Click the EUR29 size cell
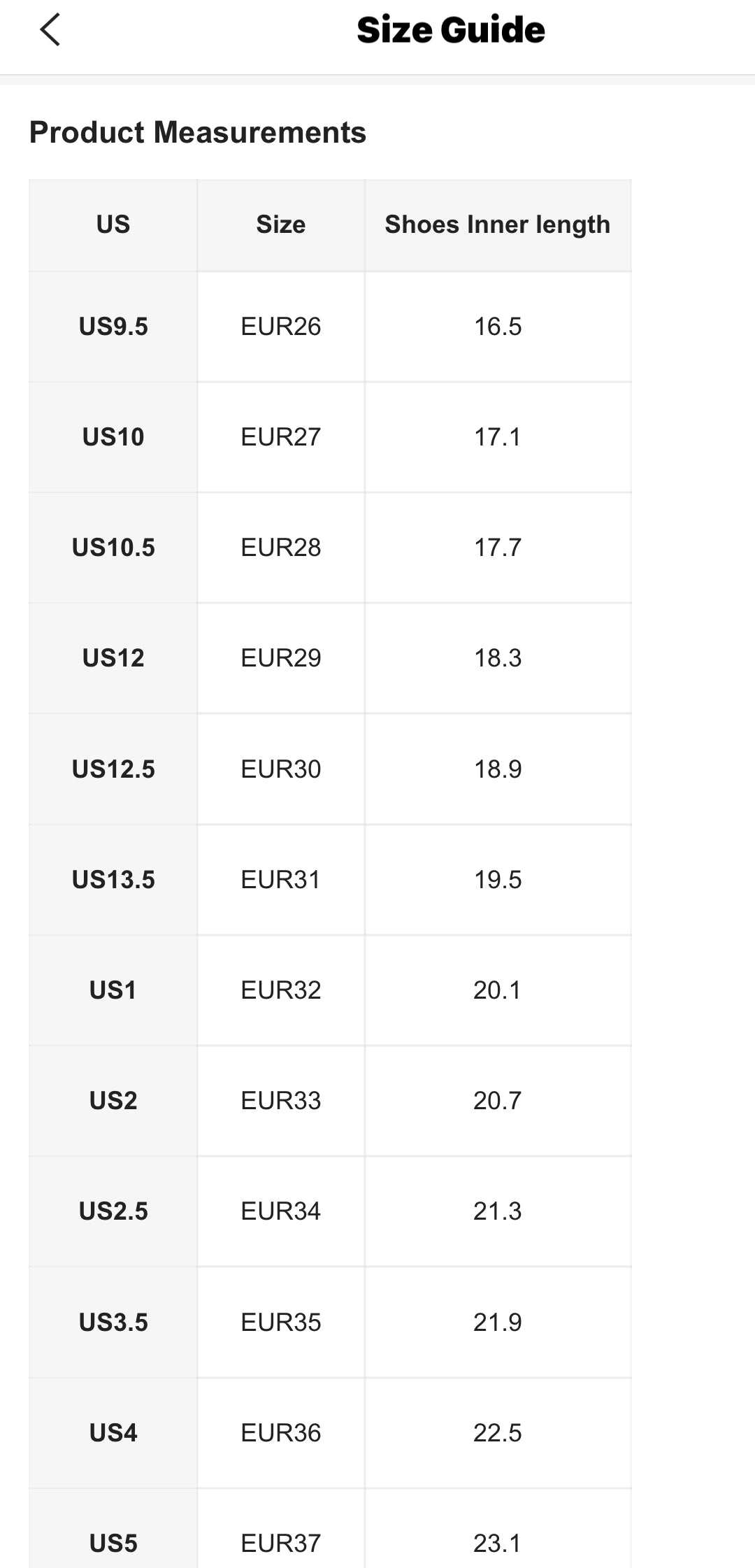Screen dimensions: 755x1568 (x=281, y=658)
